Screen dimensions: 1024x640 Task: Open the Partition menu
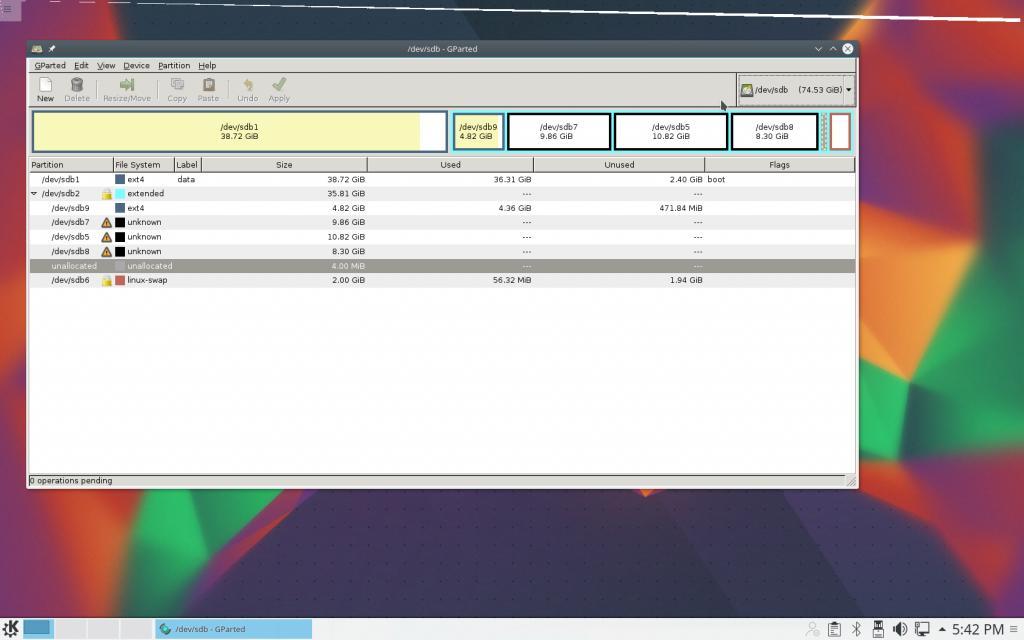(x=173, y=65)
